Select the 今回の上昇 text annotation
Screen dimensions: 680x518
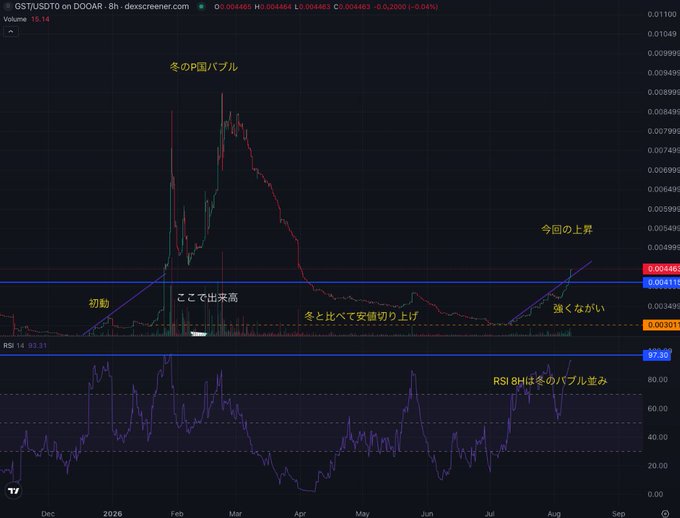click(566, 229)
